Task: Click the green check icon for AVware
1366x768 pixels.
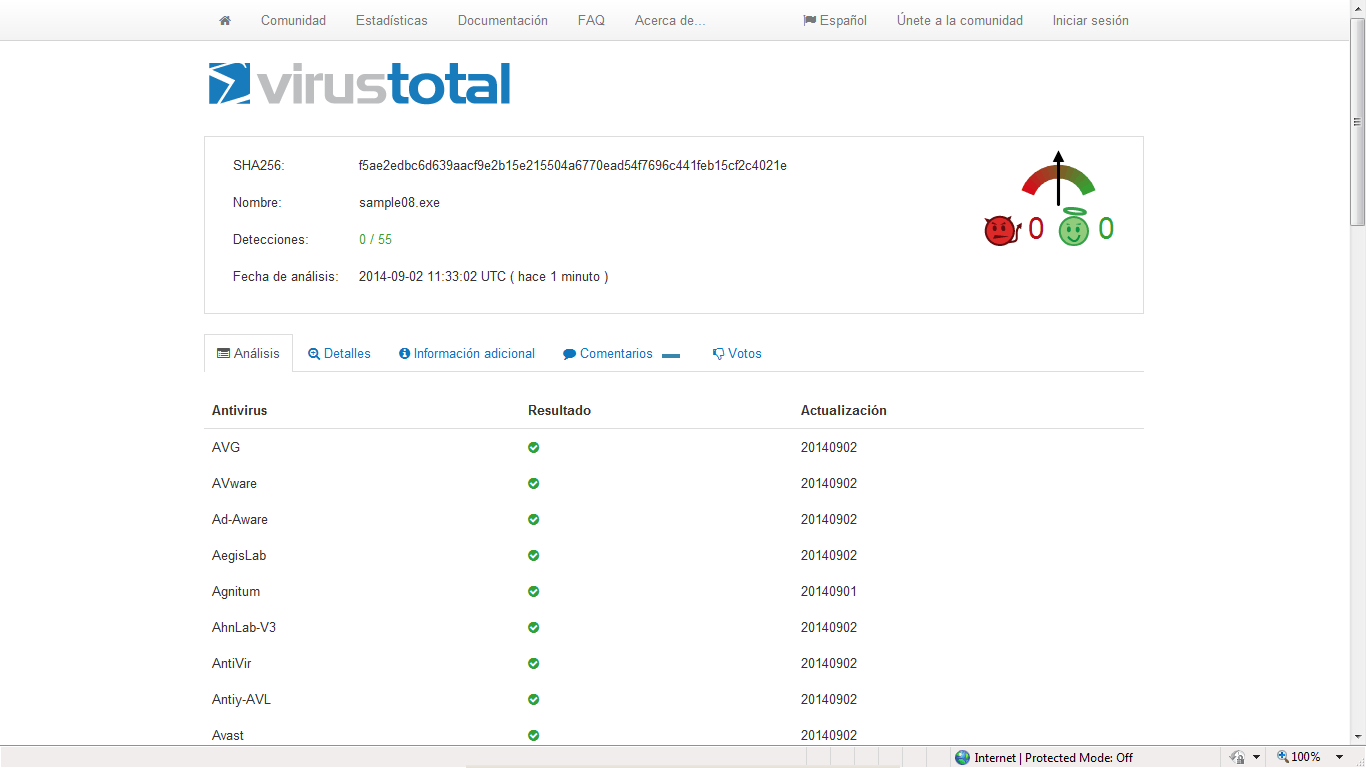Action: [534, 483]
